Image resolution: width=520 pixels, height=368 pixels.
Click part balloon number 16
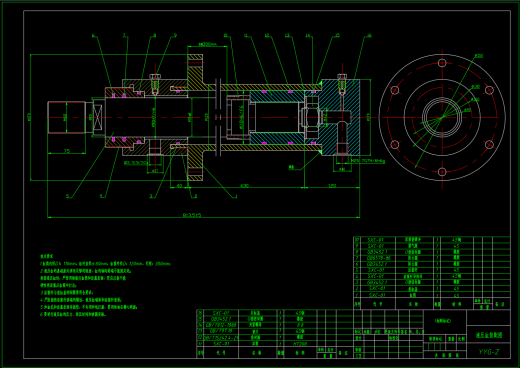(x=369, y=35)
